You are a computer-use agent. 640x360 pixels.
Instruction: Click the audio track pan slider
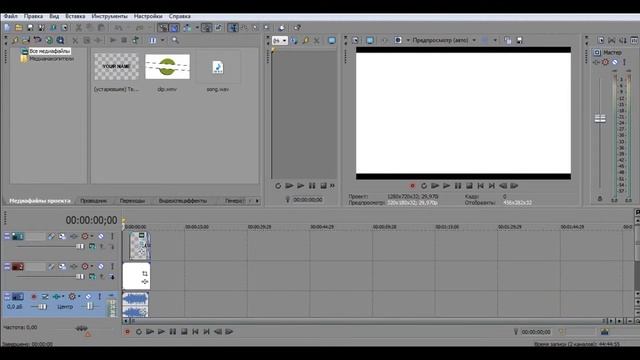(90, 307)
